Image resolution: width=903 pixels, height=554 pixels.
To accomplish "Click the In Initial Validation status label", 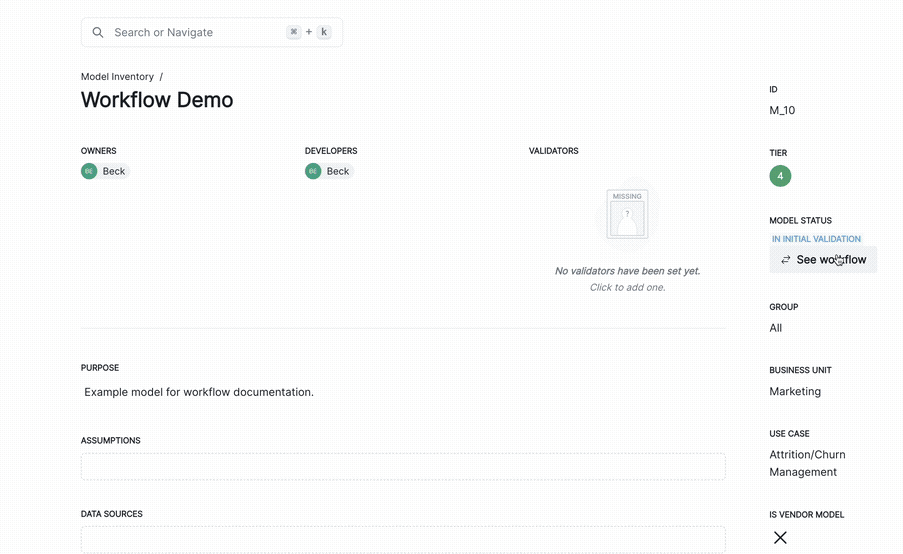I will 816,239.
